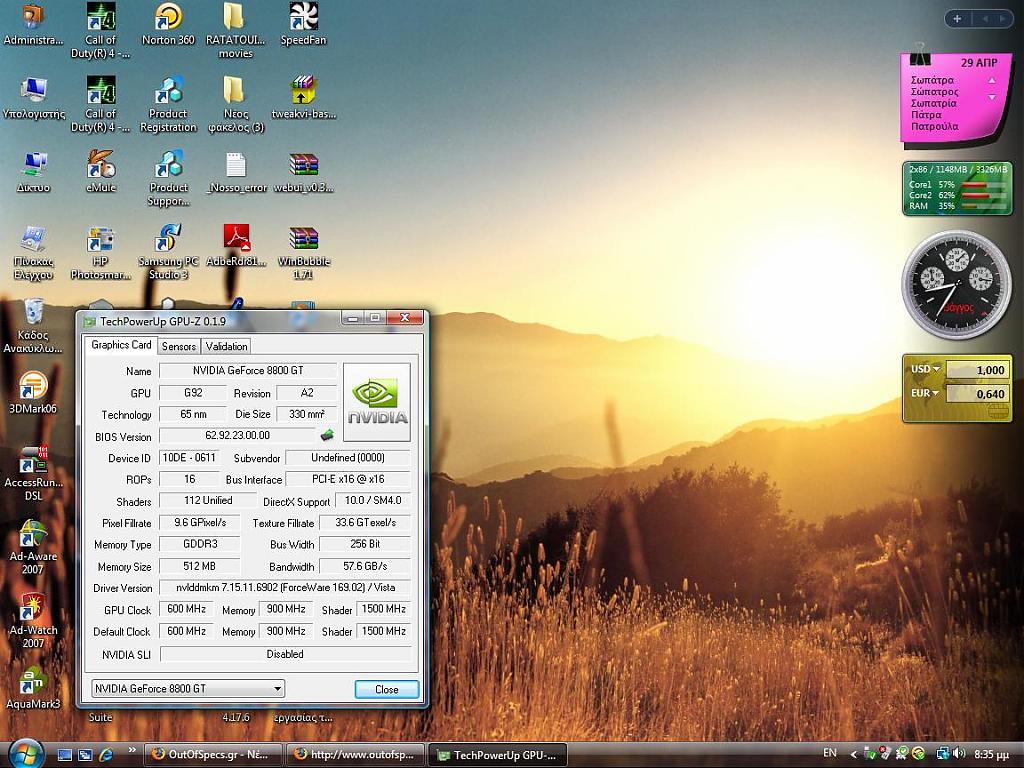Open the 3DMark06 desktop shortcut

(x=33, y=385)
